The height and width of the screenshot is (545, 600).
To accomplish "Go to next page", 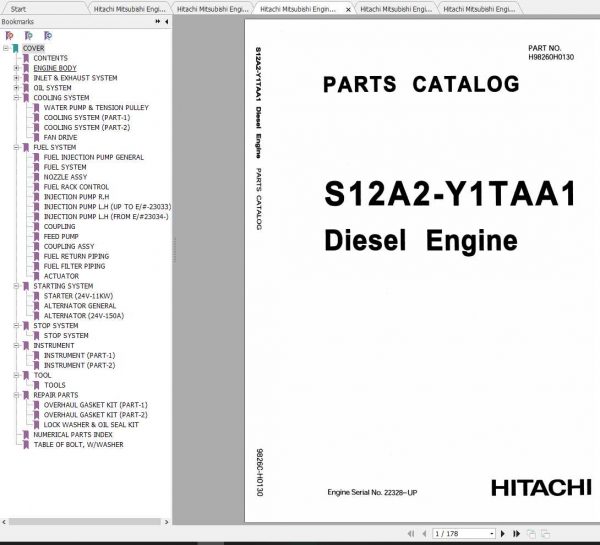I will pyautogui.click(x=503, y=534).
